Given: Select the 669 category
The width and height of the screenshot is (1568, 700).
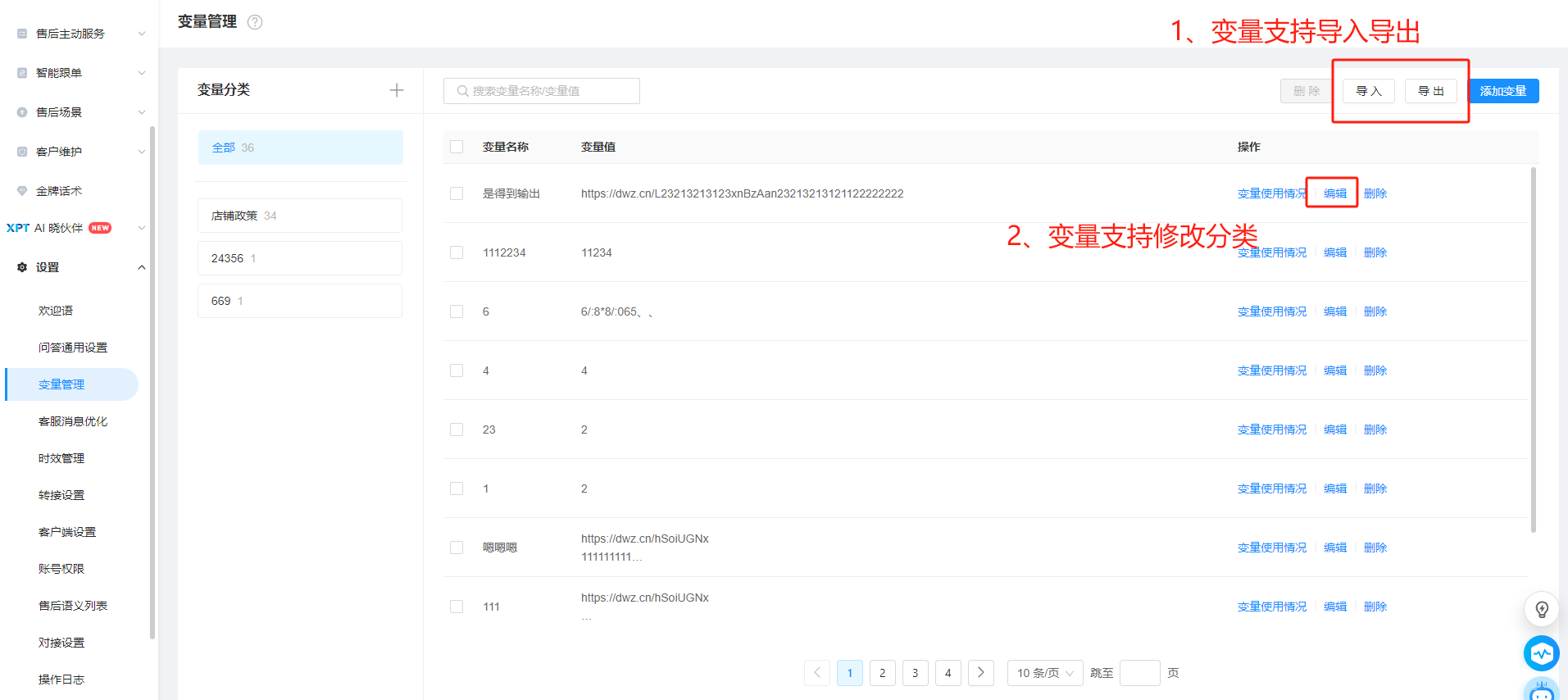Looking at the screenshot, I should click(x=300, y=301).
